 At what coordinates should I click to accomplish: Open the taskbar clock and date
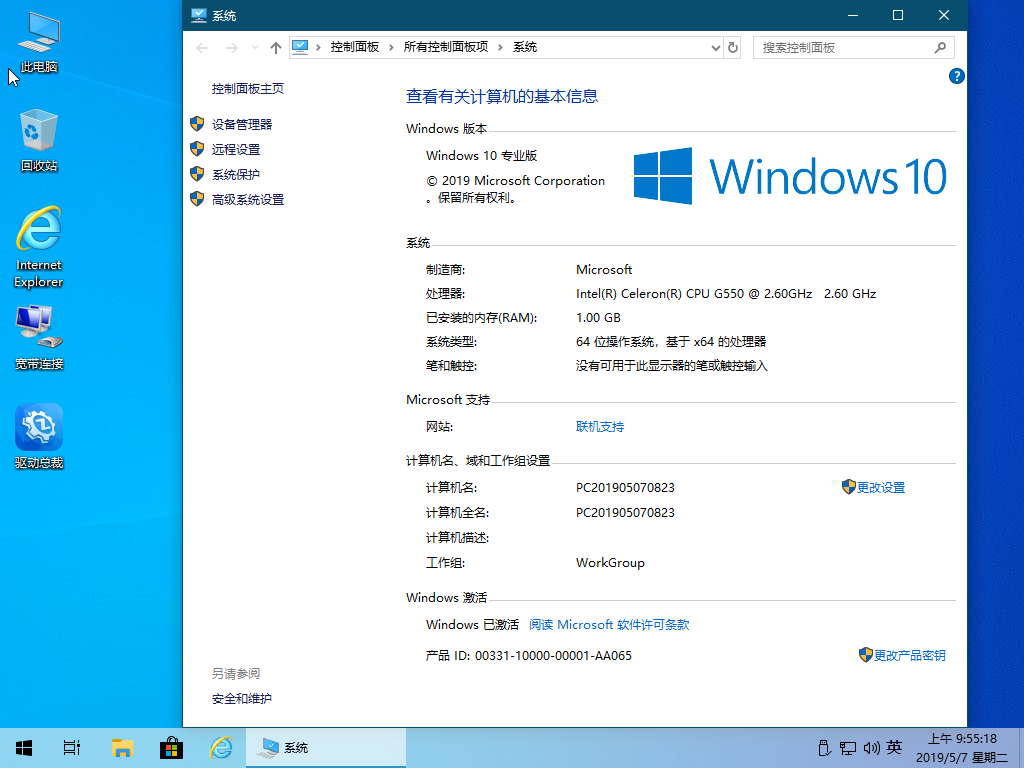click(962, 748)
